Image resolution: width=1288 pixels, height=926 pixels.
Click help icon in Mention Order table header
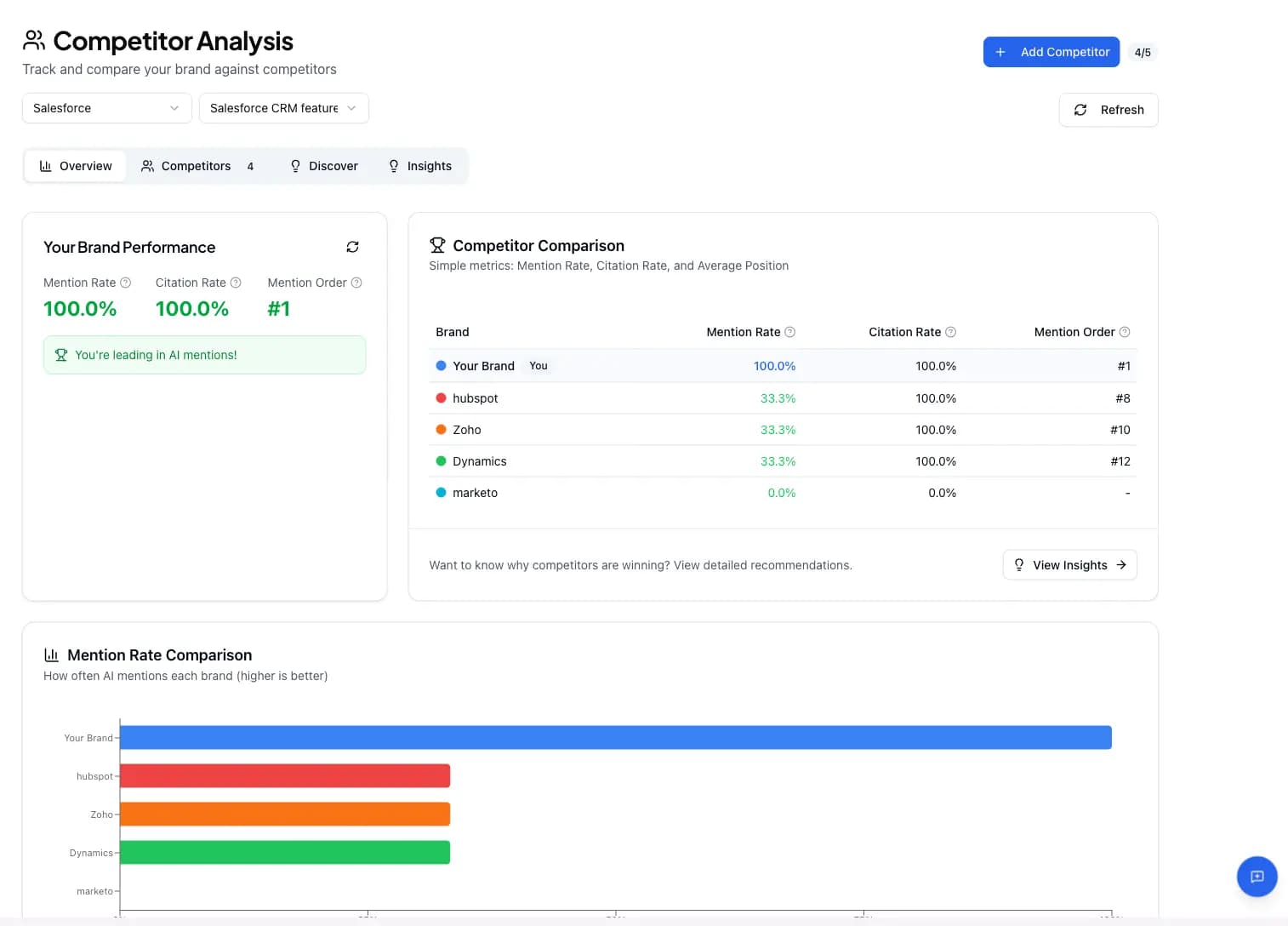point(1125,332)
